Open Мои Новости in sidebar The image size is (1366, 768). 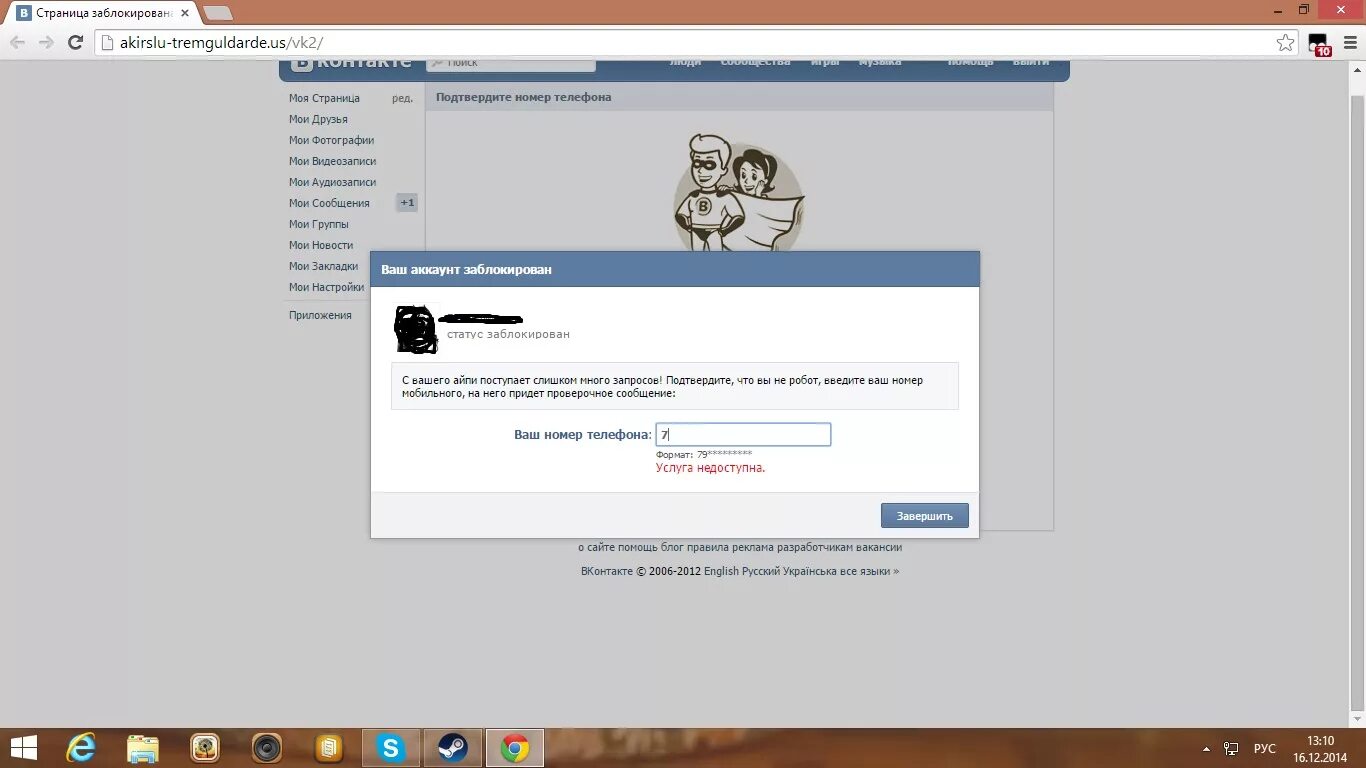[321, 245]
